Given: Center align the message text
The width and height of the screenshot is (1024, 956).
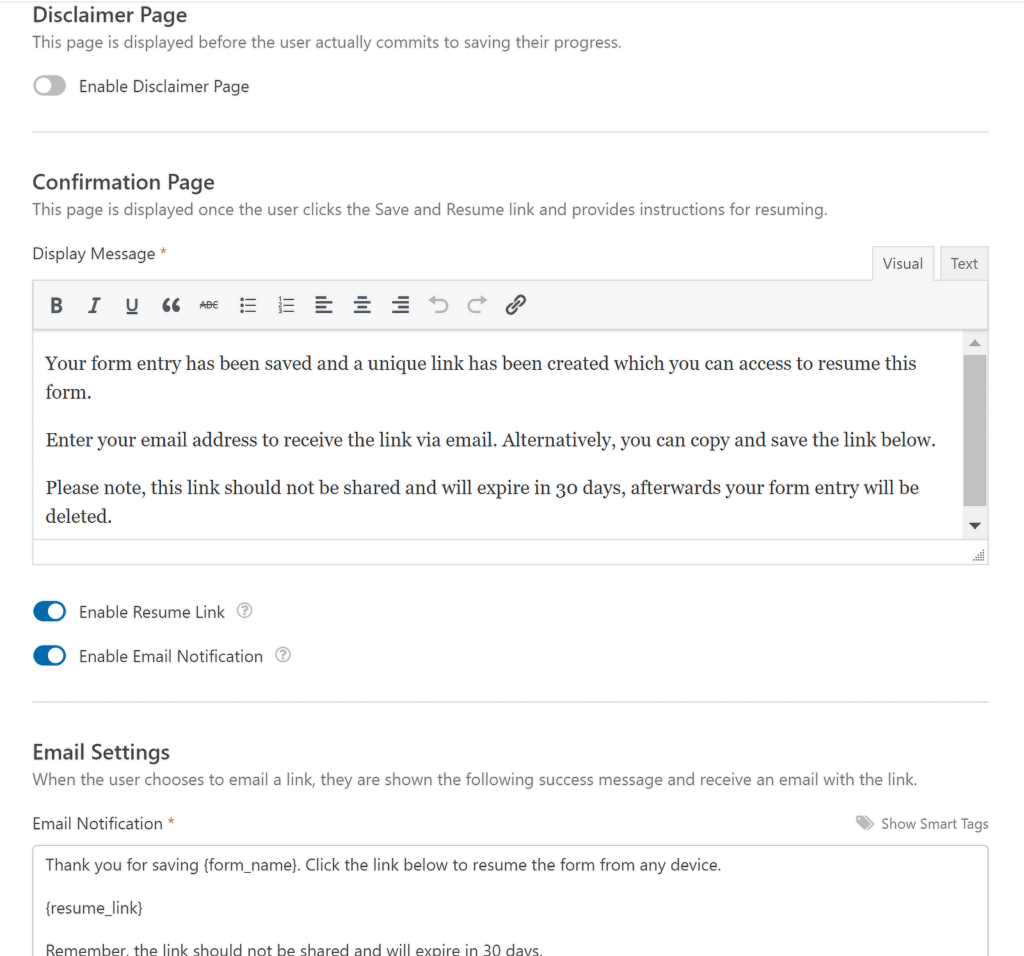Looking at the screenshot, I should click(362, 305).
